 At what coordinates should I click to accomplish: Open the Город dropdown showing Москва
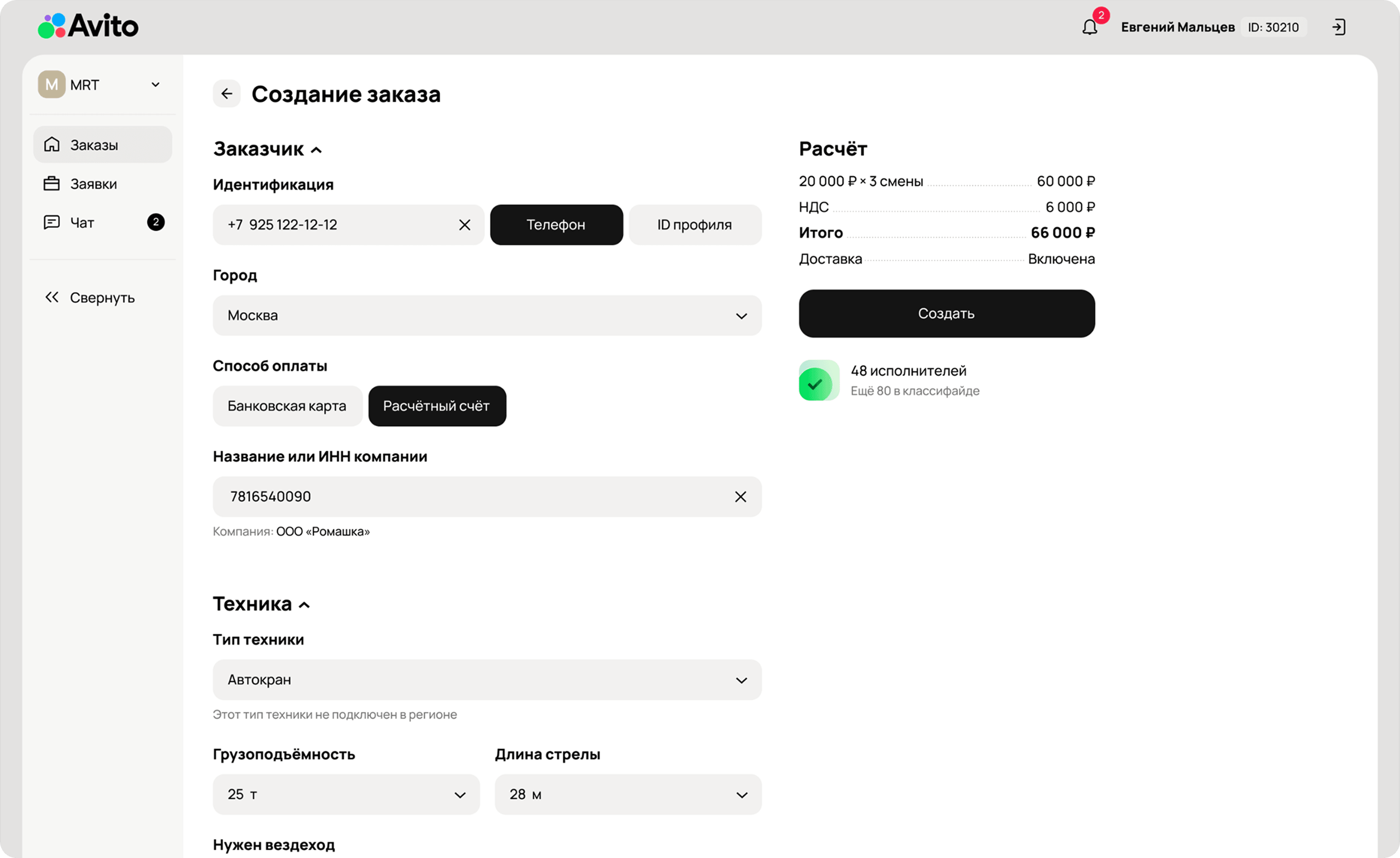pos(486,315)
